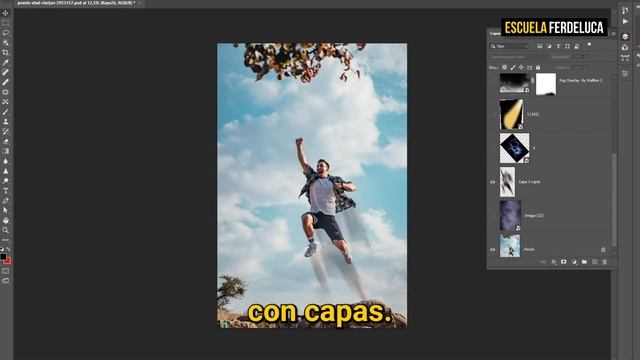Select the Fondo layer thumbnail
The image size is (640, 360).
[510, 246]
